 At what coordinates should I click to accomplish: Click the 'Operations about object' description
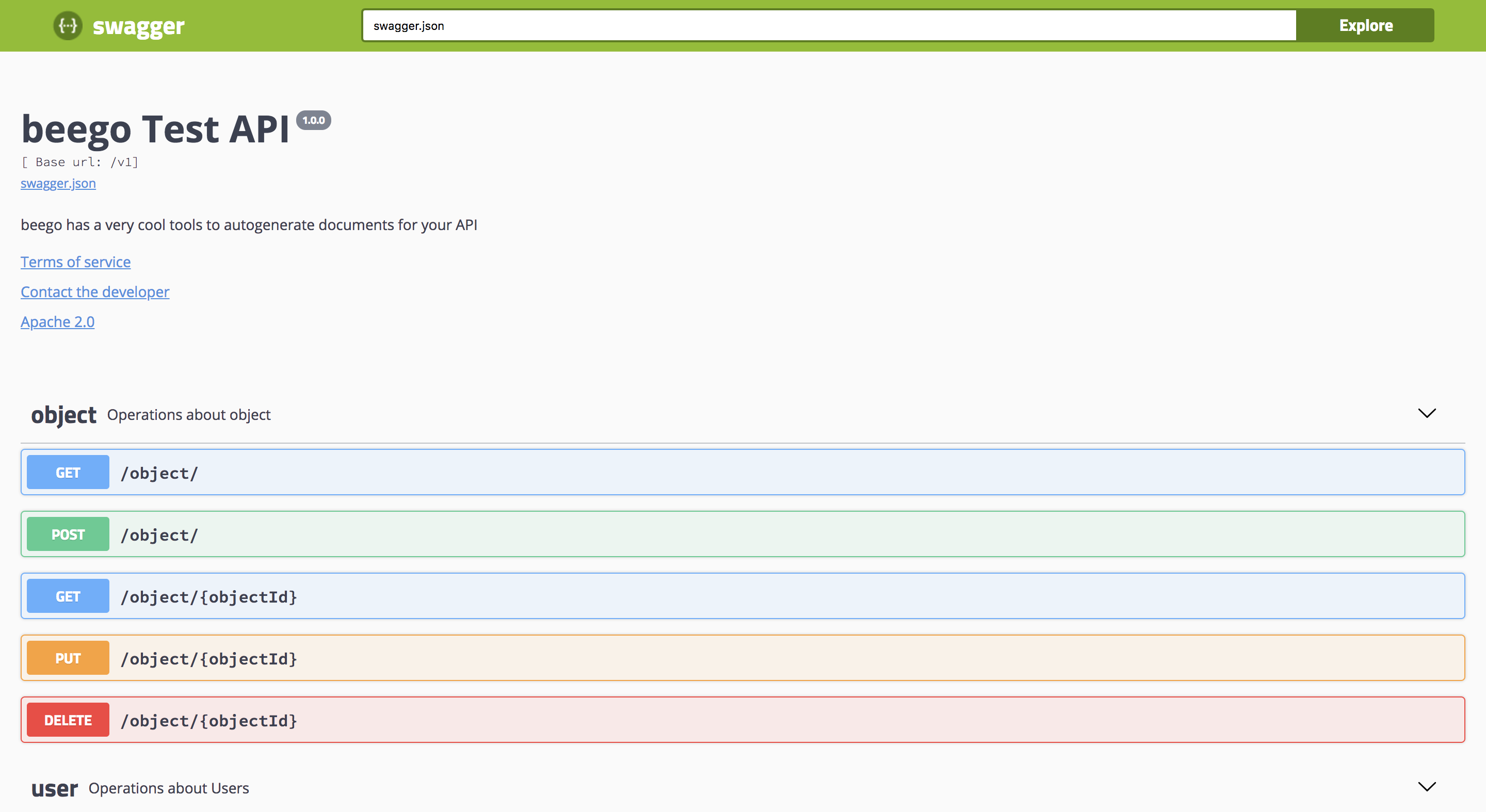click(x=189, y=415)
